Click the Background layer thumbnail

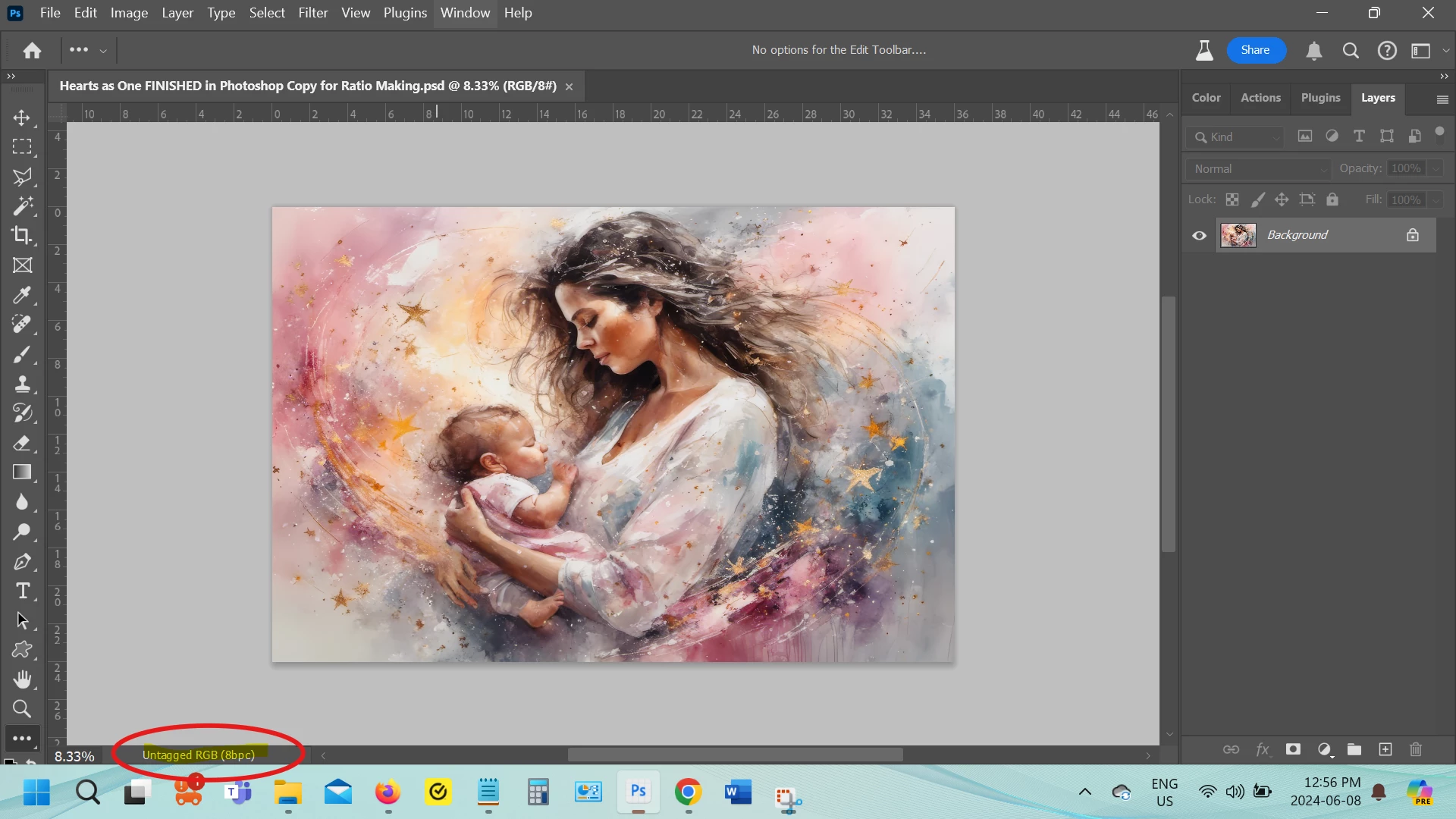pos(1238,235)
